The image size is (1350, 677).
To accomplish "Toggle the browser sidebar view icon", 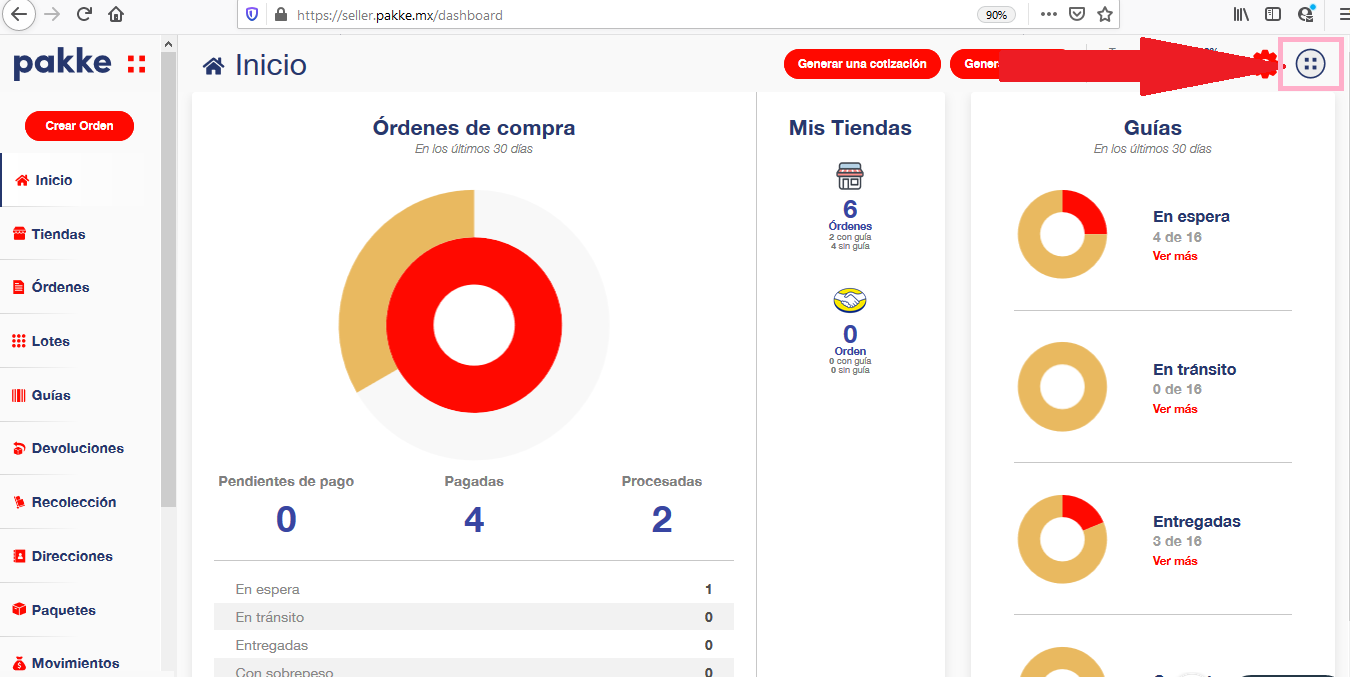I will (x=1273, y=14).
